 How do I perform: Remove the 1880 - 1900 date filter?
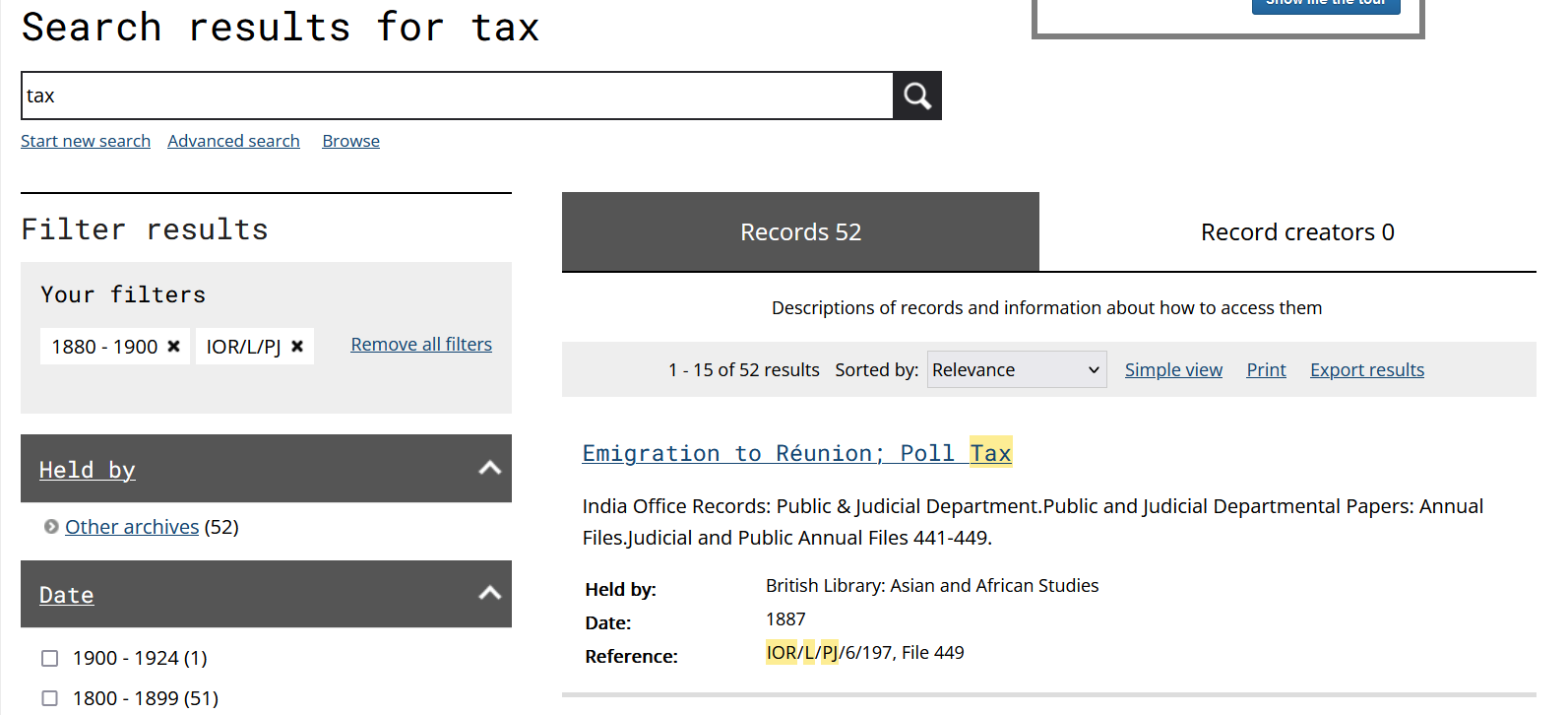173,347
